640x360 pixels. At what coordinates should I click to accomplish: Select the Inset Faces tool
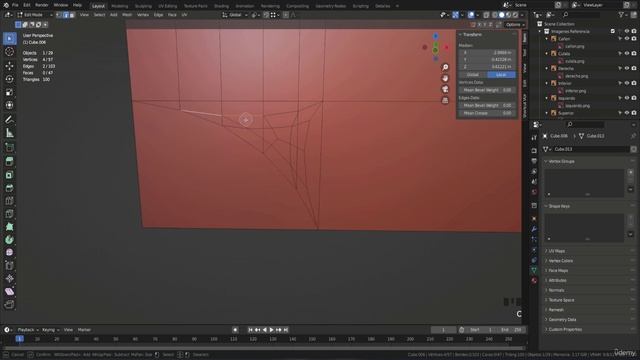click(x=9, y=175)
